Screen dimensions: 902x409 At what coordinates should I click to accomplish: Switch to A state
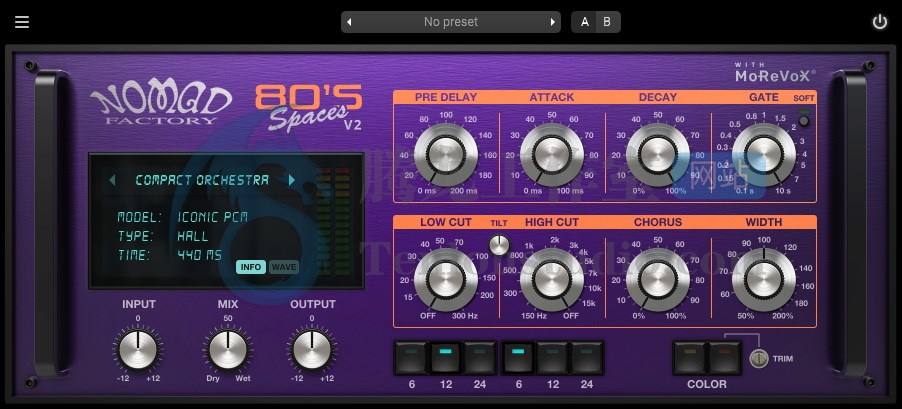[584, 22]
